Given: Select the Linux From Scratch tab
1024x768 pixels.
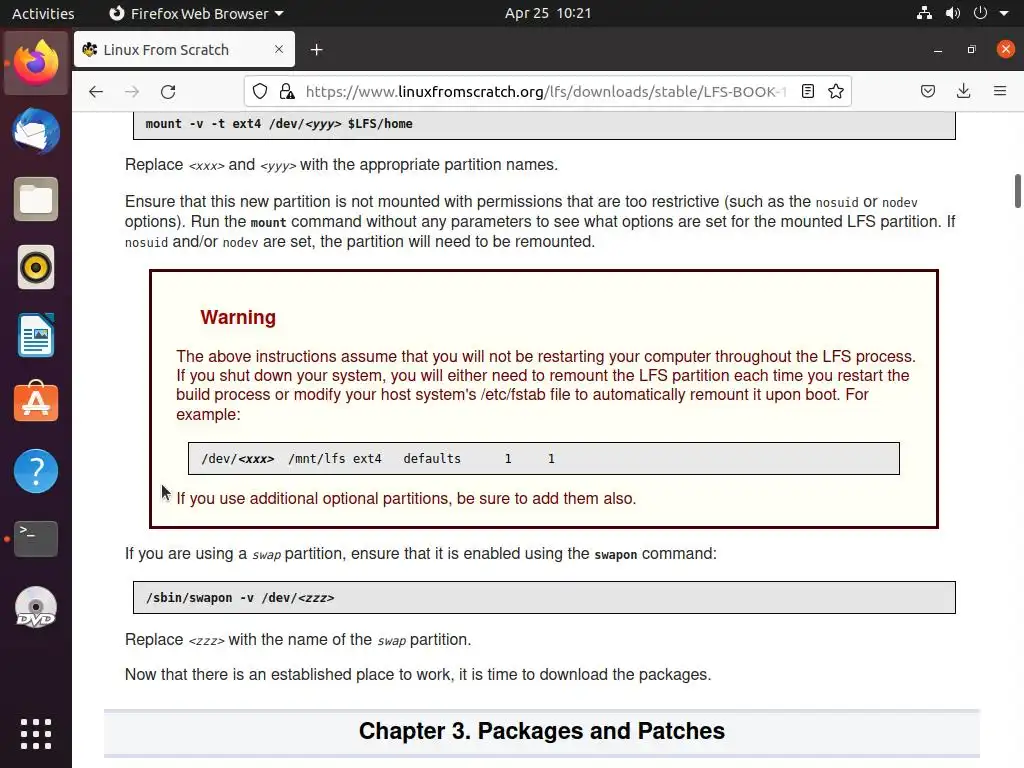Looking at the screenshot, I should (184, 49).
